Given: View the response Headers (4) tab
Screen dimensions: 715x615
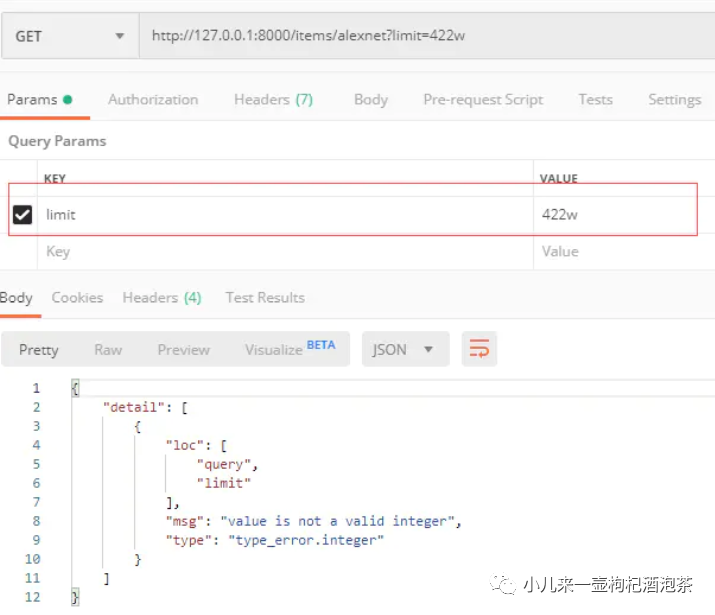Looking at the screenshot, I should pyautogui.click(x=162, y=297).
